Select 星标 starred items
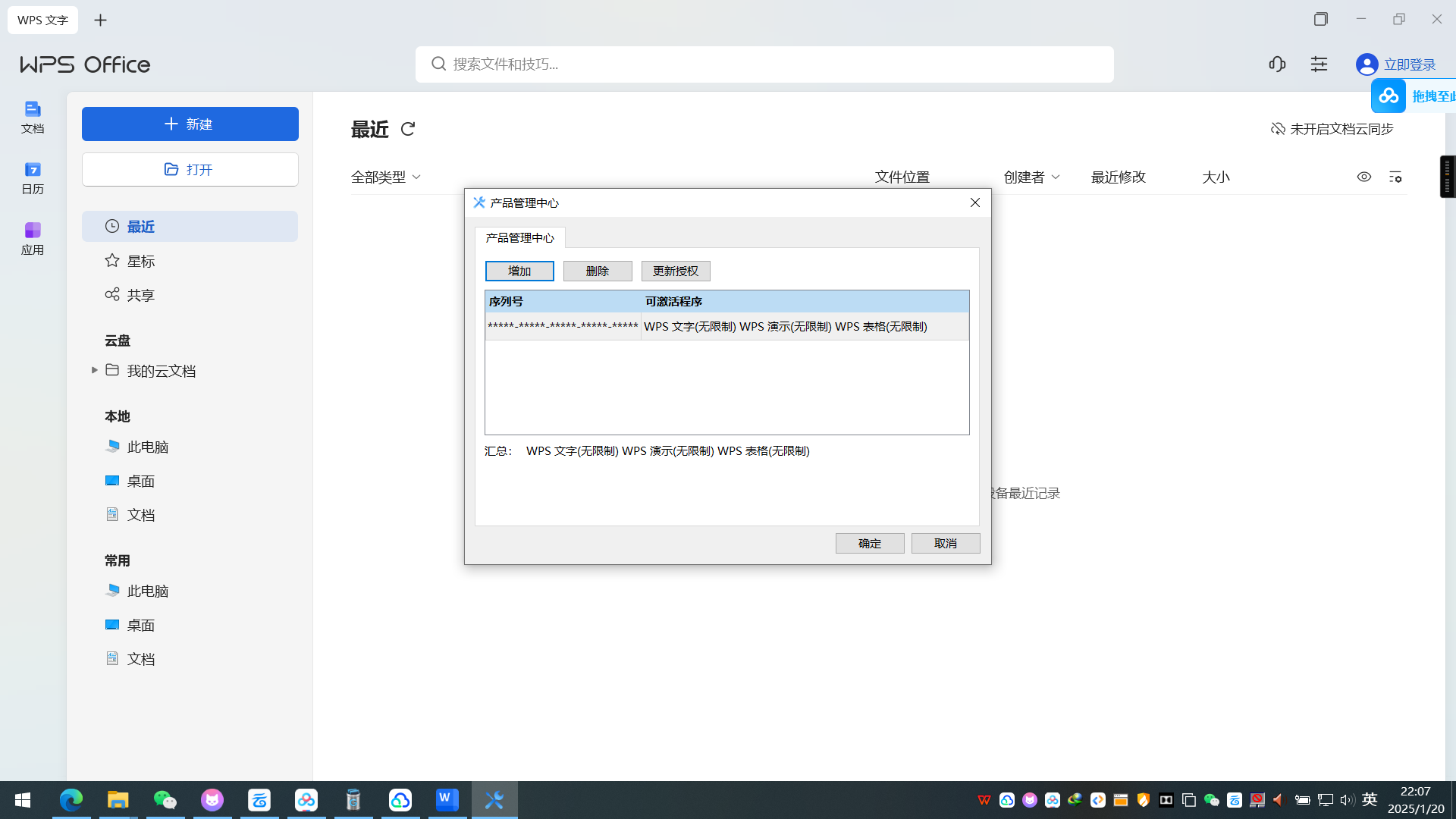The height and width of the screenshot is (819, 1456). (190, 261)
